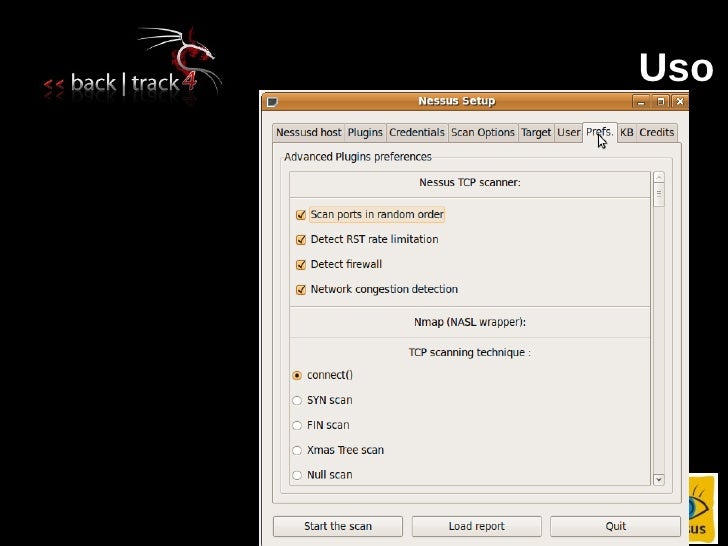This screenshot has height=546, width=728.
Task: Open the Nessusd host tab
Action: (x=309, y=132)
